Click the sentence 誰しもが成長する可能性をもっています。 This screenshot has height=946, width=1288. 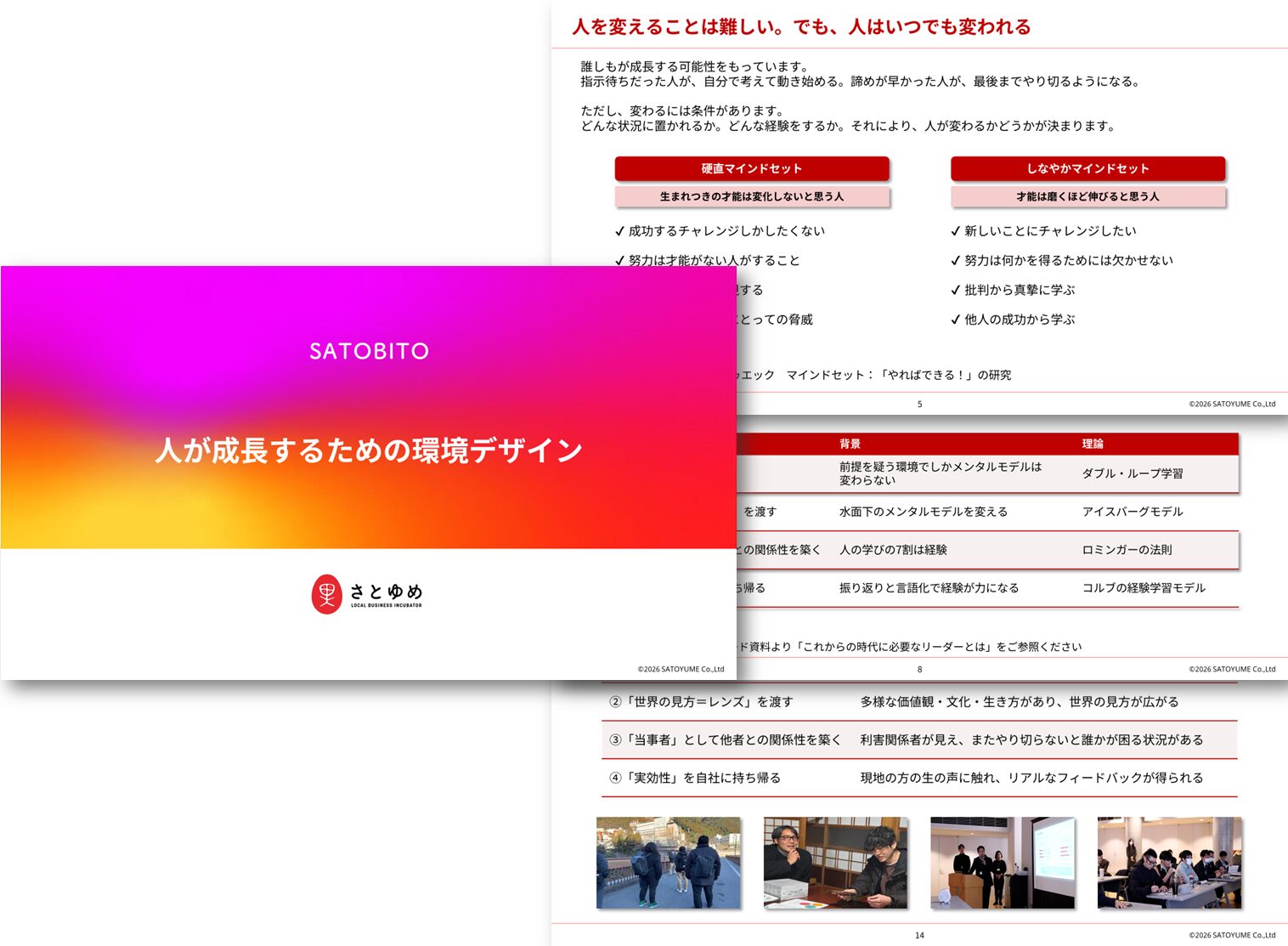tap(697, 66)
